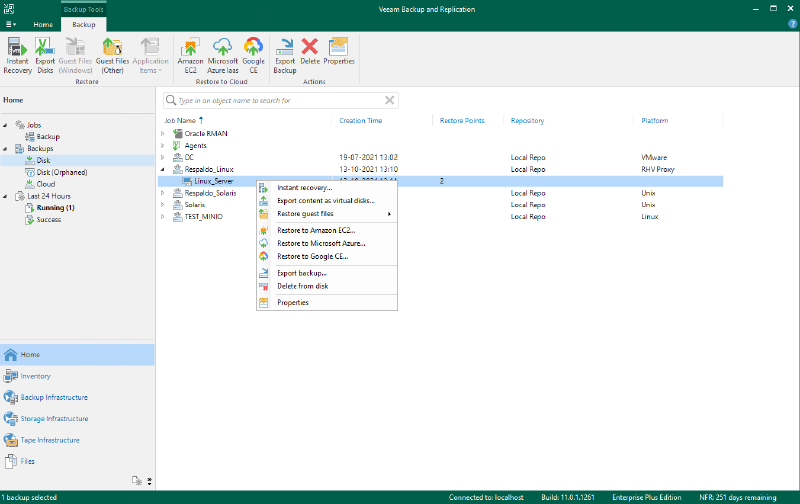The height and width of the screenshot is (504, 800).
Task: Focus the object name search field
Action: click(281, 100)
